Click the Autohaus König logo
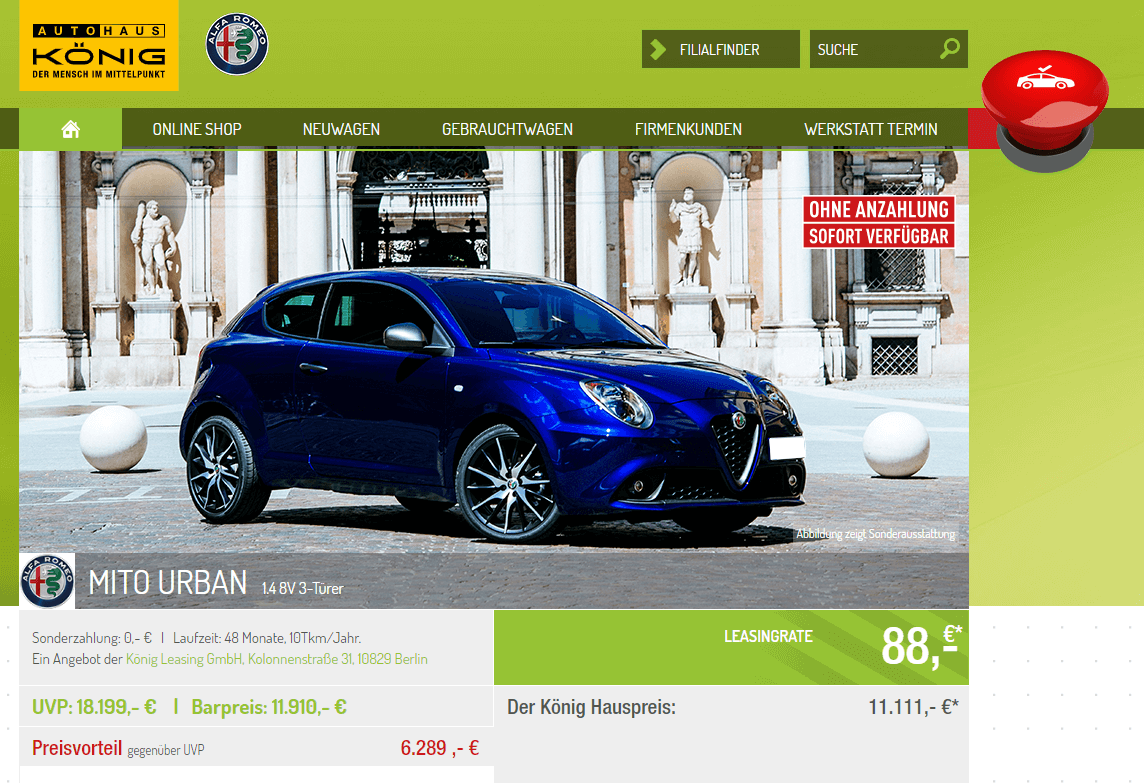This screenshot has width=1144, height=783. coord(98,45)
